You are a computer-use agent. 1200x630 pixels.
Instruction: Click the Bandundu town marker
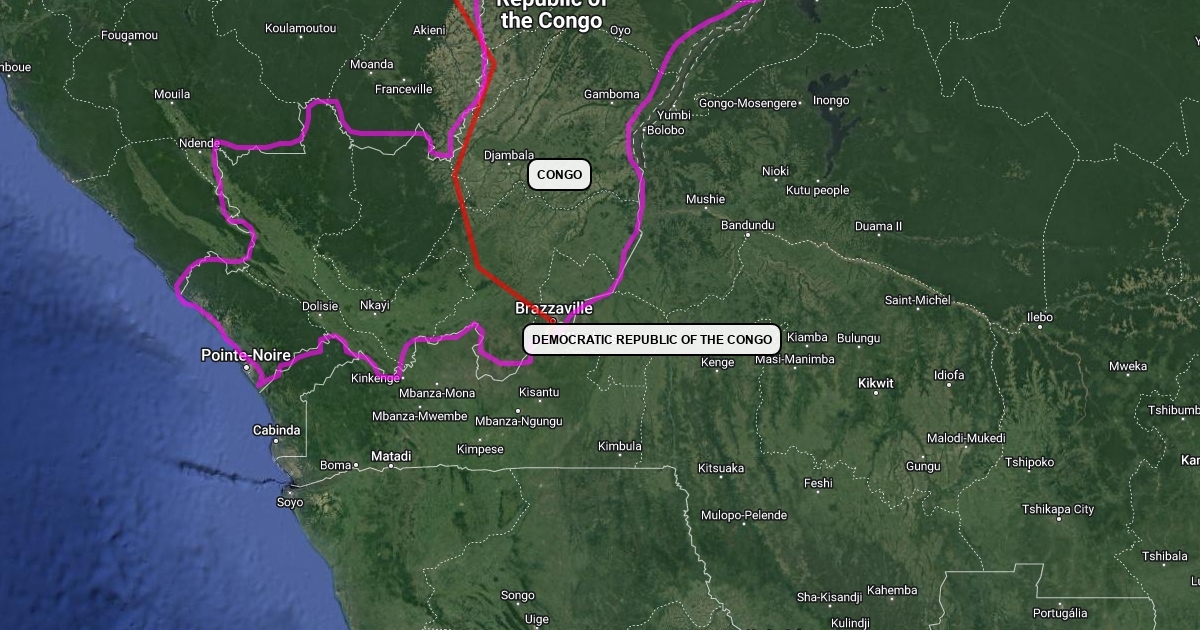(x=747, y=236)
